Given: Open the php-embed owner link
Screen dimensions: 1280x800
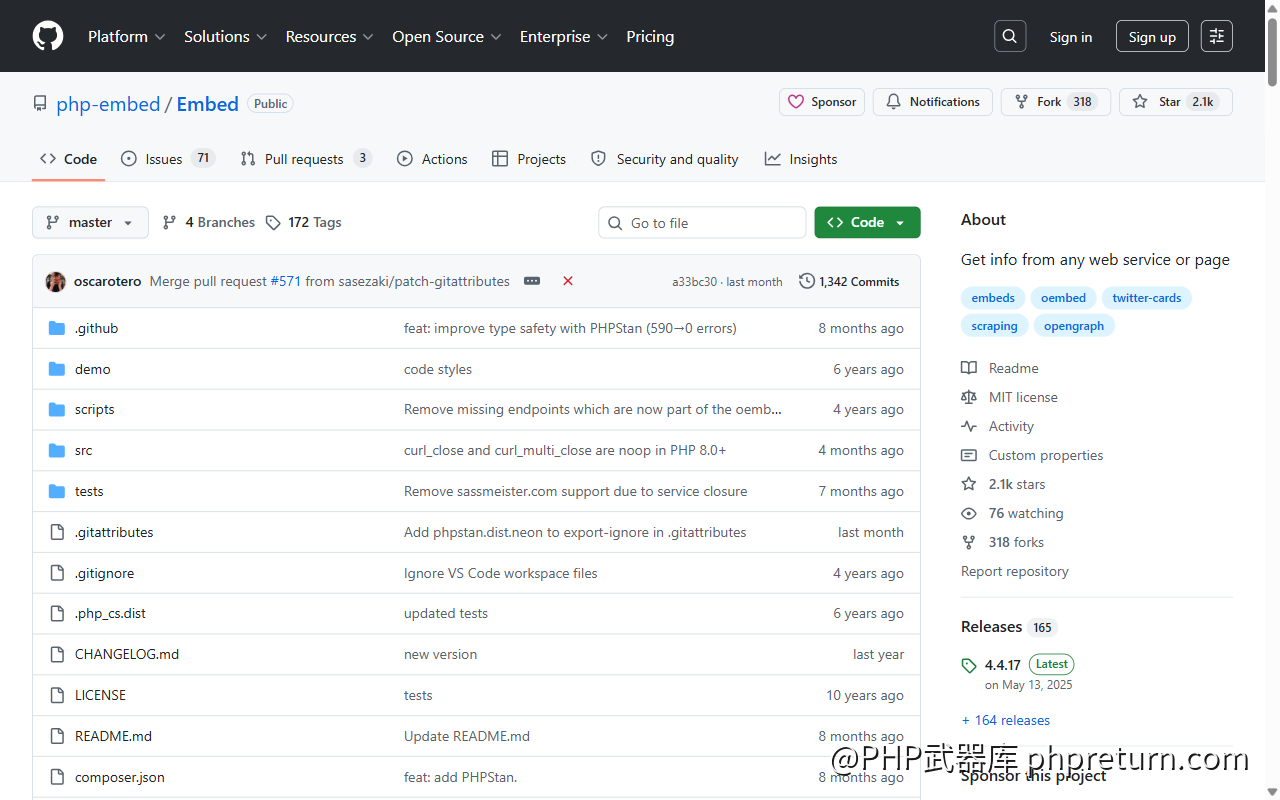Looking at the screenshot, I should click(108, 104).
